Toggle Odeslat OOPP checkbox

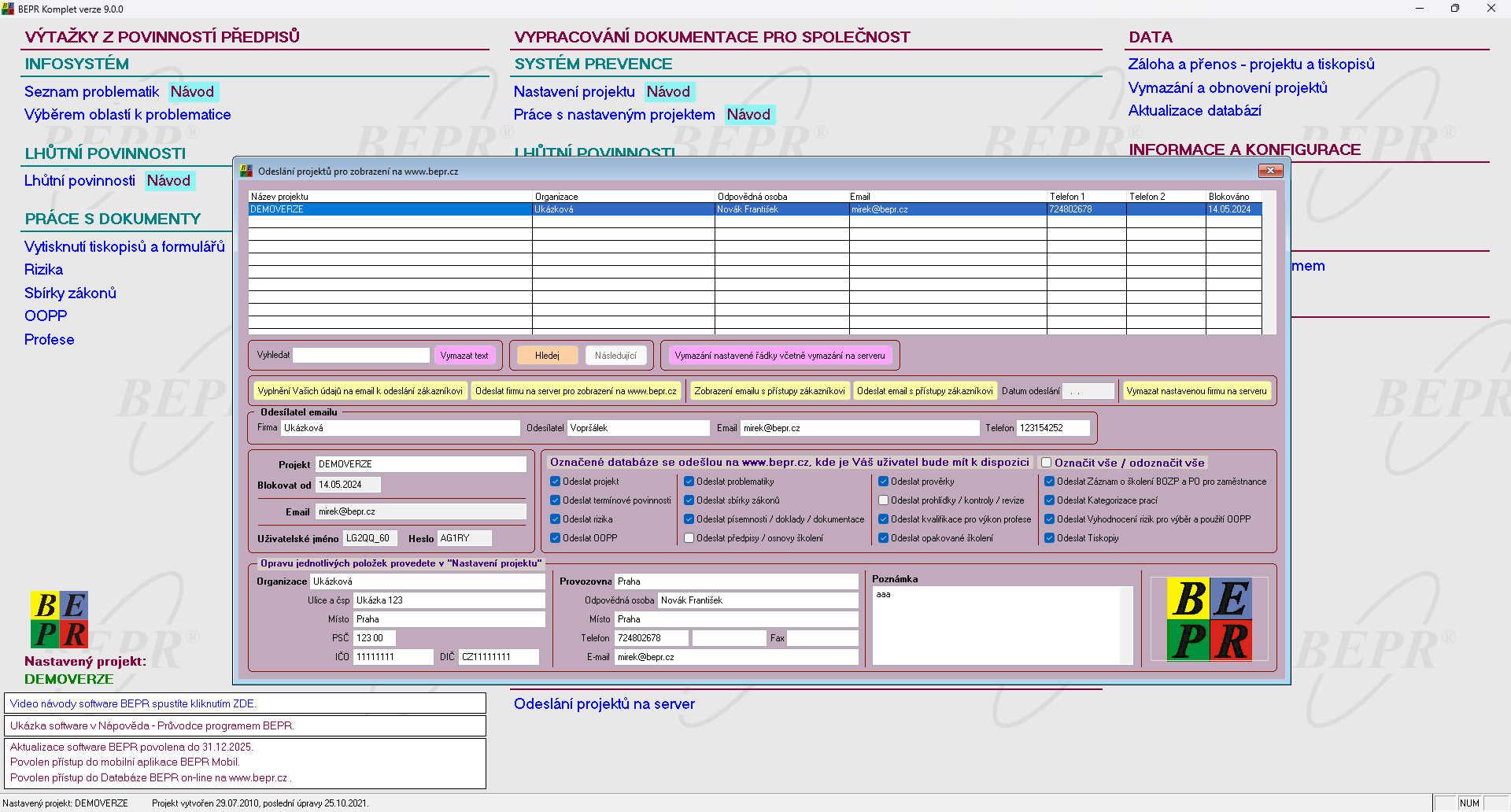(555, 538)
